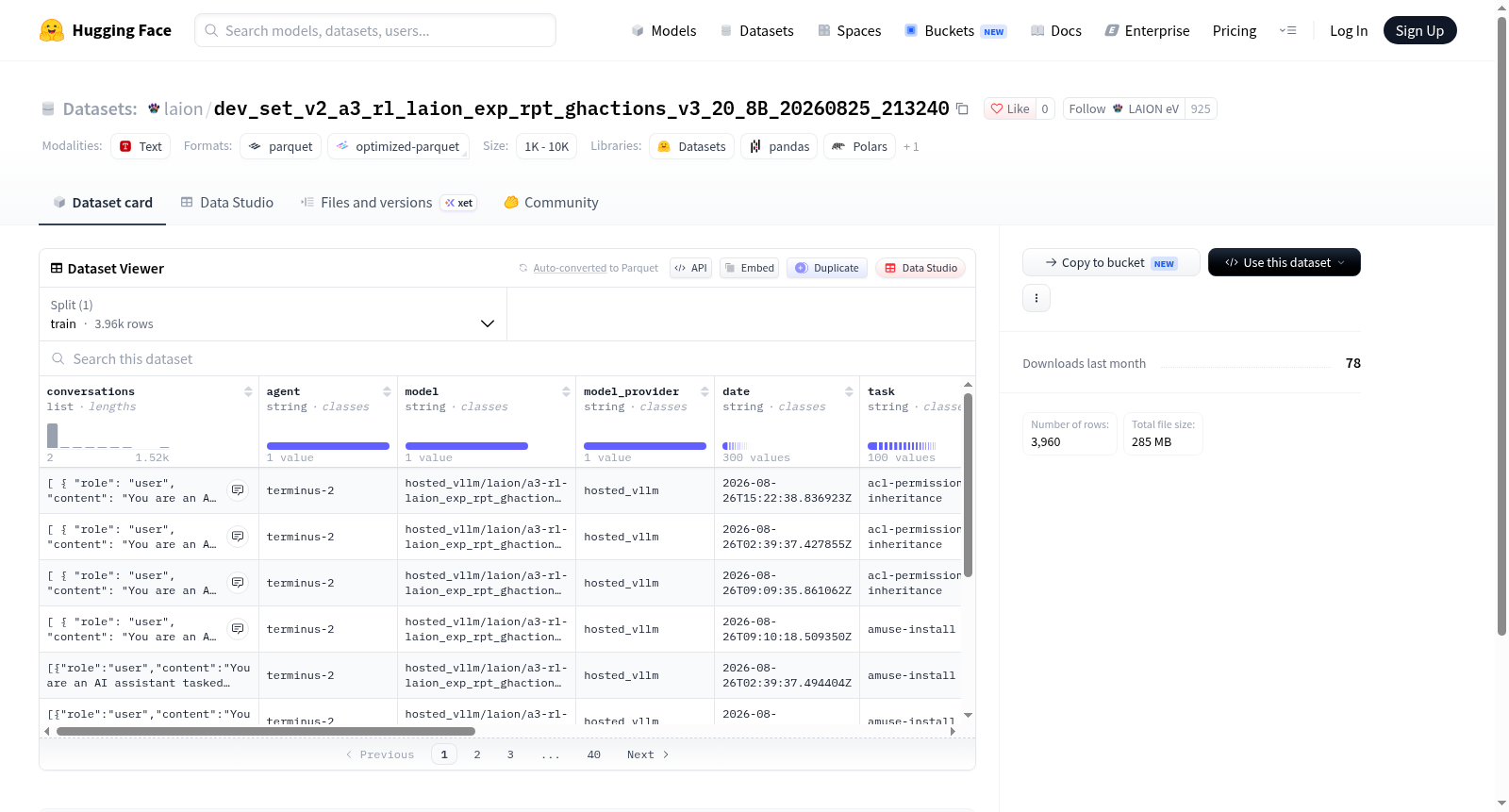Go to page 3 of the table

[510, 754]
